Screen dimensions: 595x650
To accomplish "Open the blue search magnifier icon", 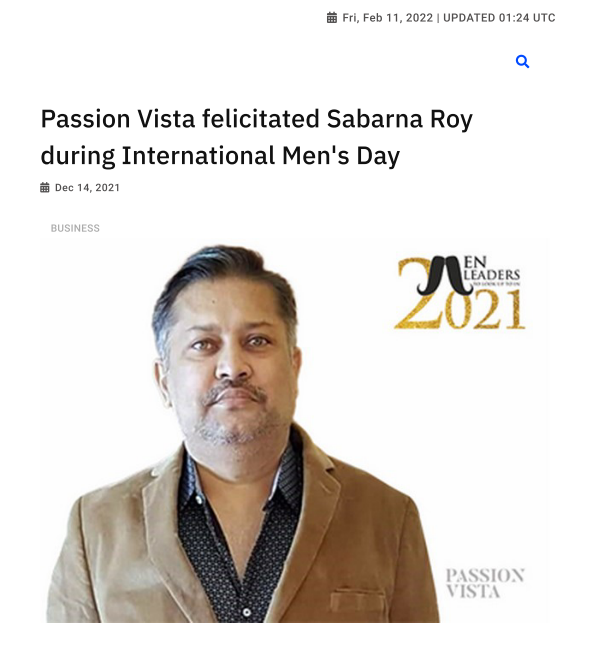I will (x=522, y=62).
